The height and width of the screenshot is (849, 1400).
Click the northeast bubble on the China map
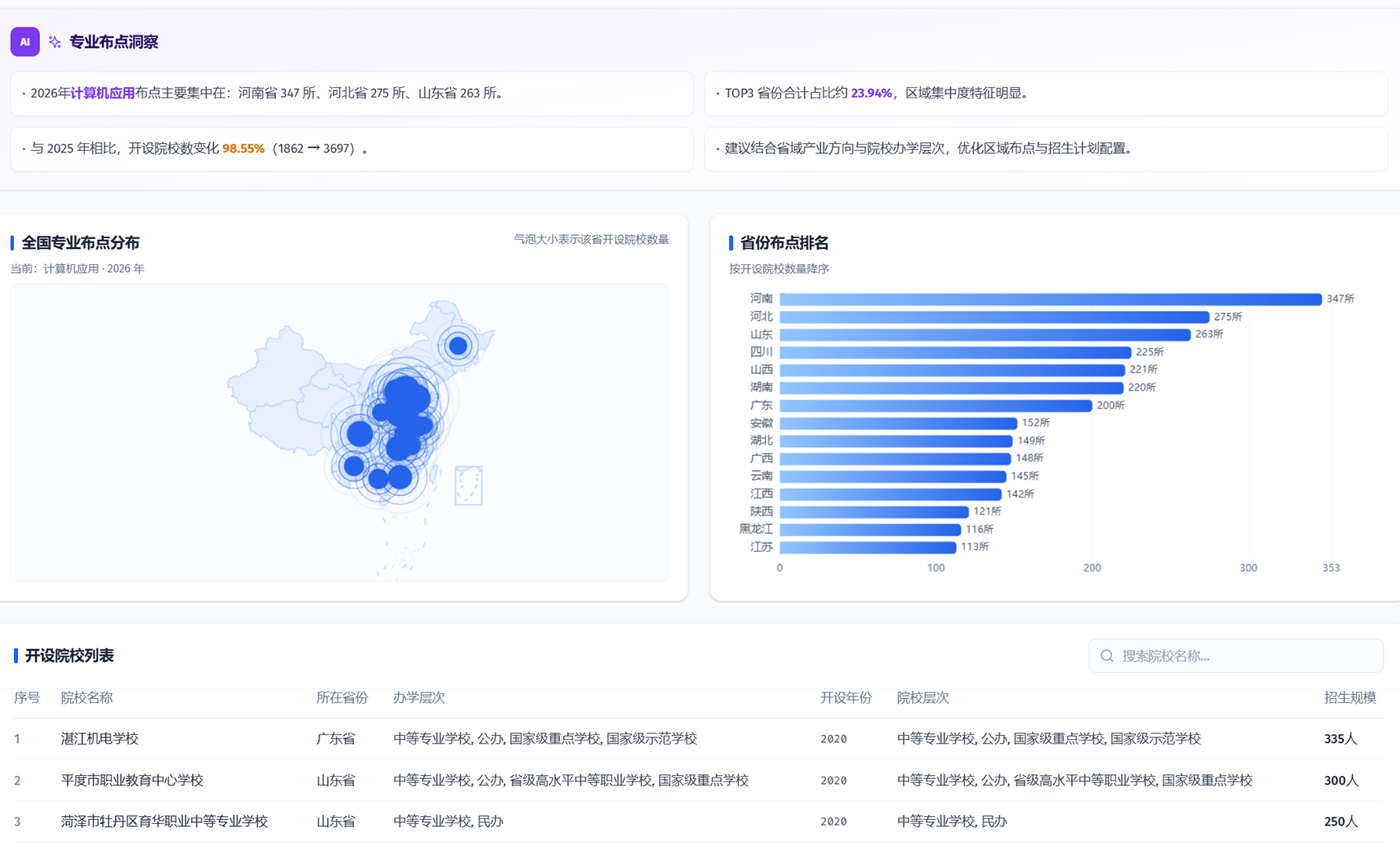click(x=459, y=346)
